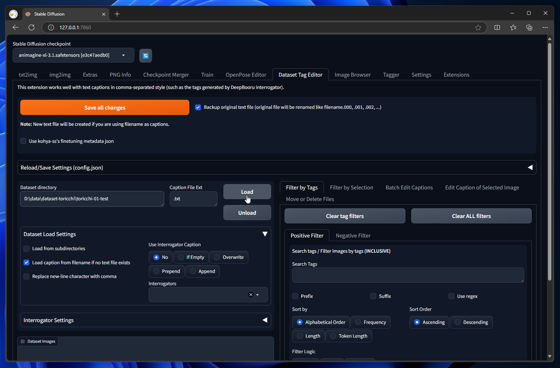Viewport: 560px width, 368px height.
Task: Switch to Negative Filter tab
Action: [x=353, y=235]
